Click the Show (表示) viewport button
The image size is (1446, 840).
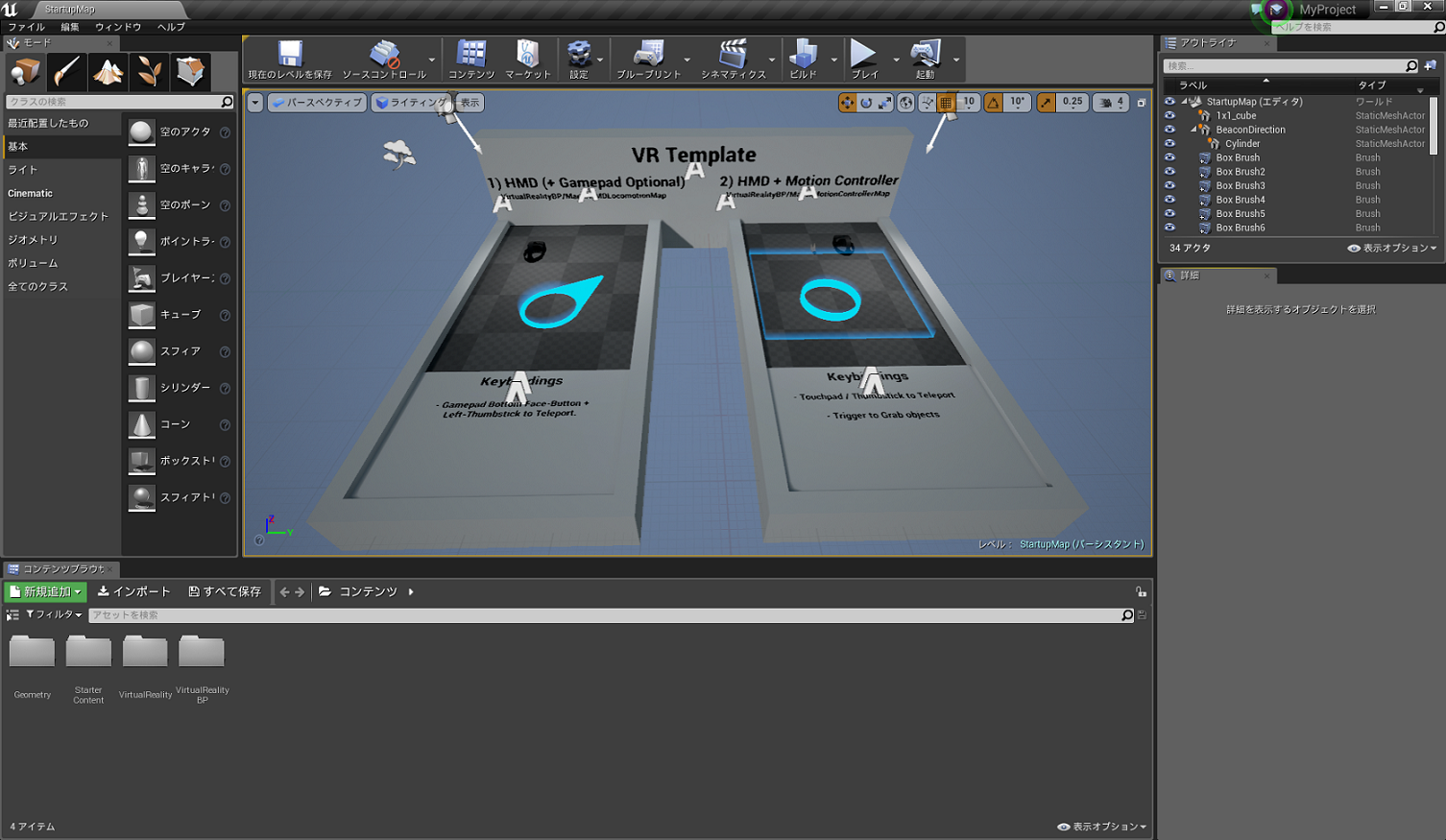pyautogui.click(x=469, y=103)
